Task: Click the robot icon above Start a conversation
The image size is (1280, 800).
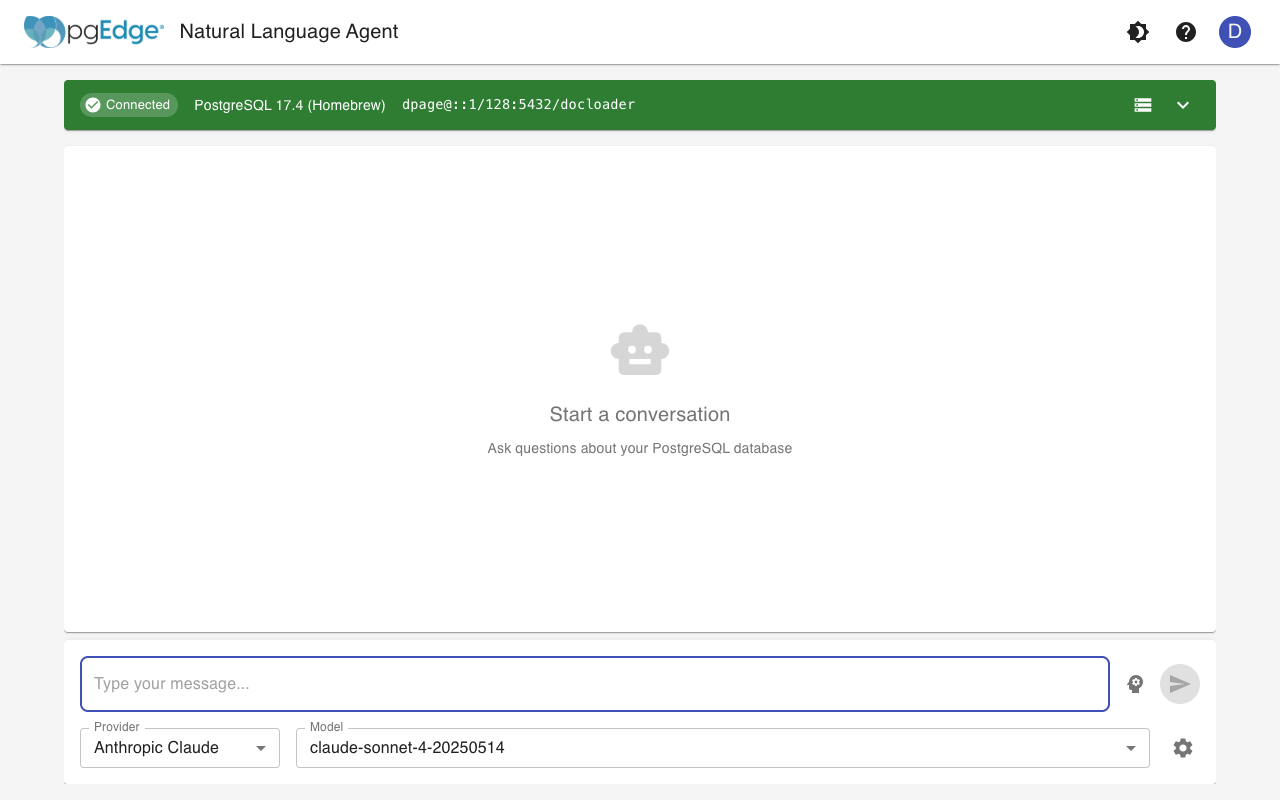Action: tap(639, 349)
